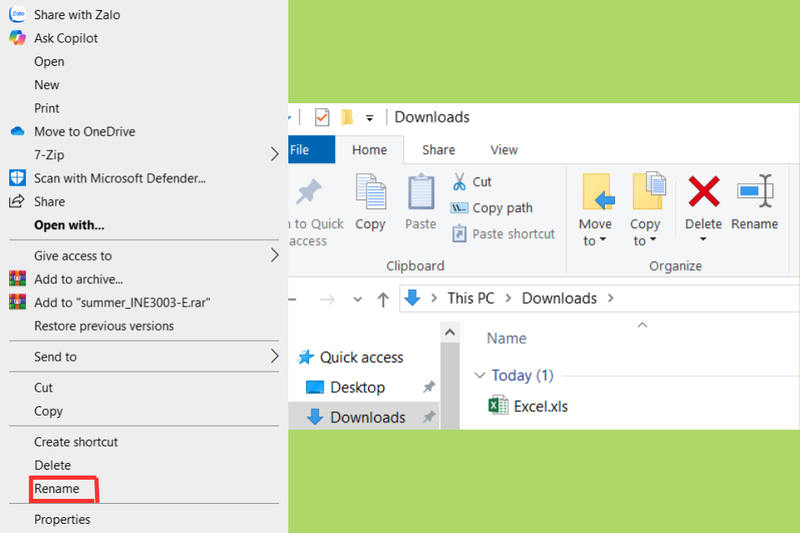
Task: Switch to the Home ribbon tab
Action: point(369,150)
